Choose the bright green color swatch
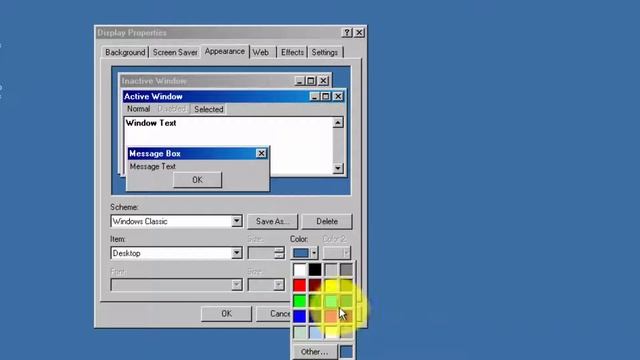 (300, 301)
